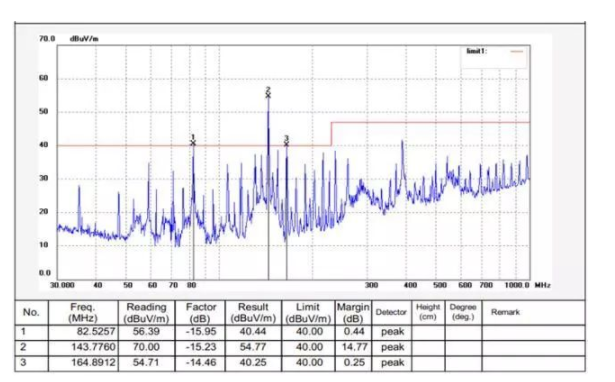Click margin value 0.44
Screen dimensions: 615x382
(x=354, y=332)
